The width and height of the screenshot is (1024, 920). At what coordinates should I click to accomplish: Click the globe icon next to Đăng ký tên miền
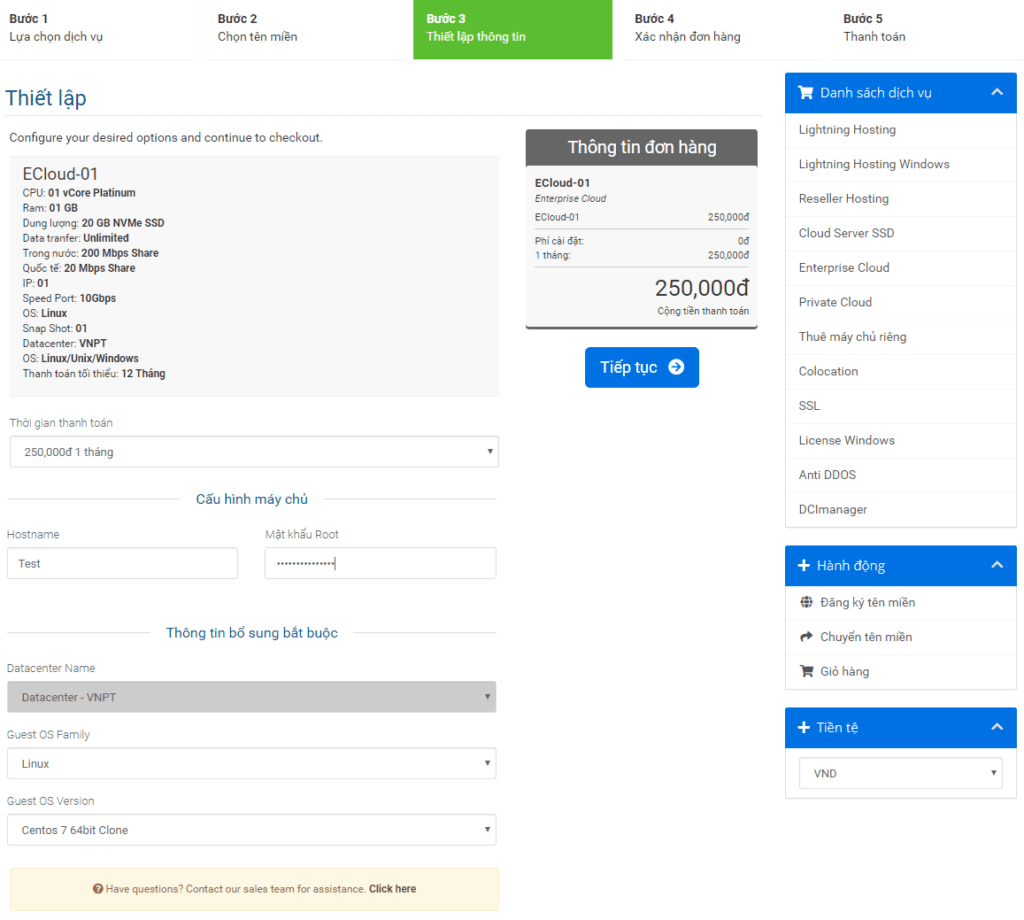(807, 602)
